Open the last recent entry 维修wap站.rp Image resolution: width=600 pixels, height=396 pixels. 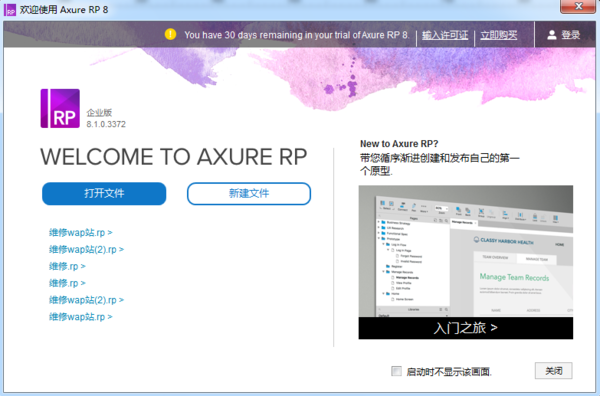coord(81,316)
